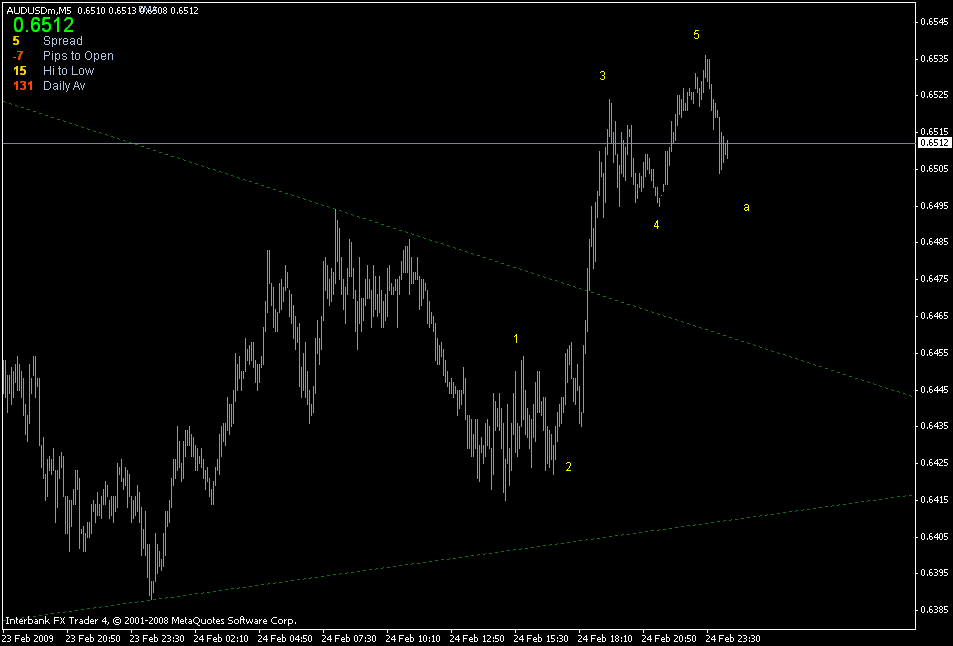Select the Elliott wave label 5
Viewport: 953px width, 646px height.
tap(697, 35)
